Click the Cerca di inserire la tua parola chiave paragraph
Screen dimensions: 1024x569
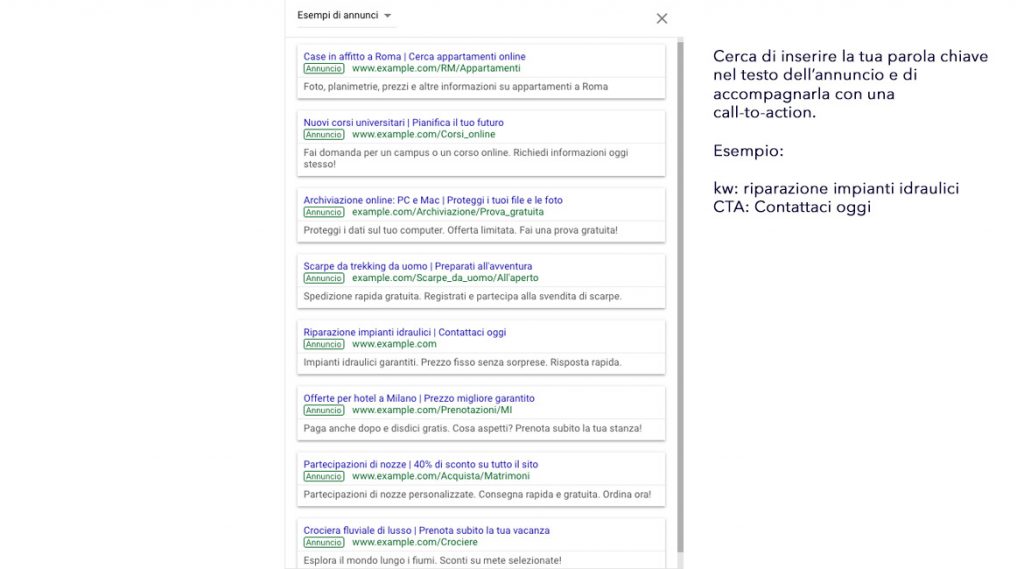[850, 84]
